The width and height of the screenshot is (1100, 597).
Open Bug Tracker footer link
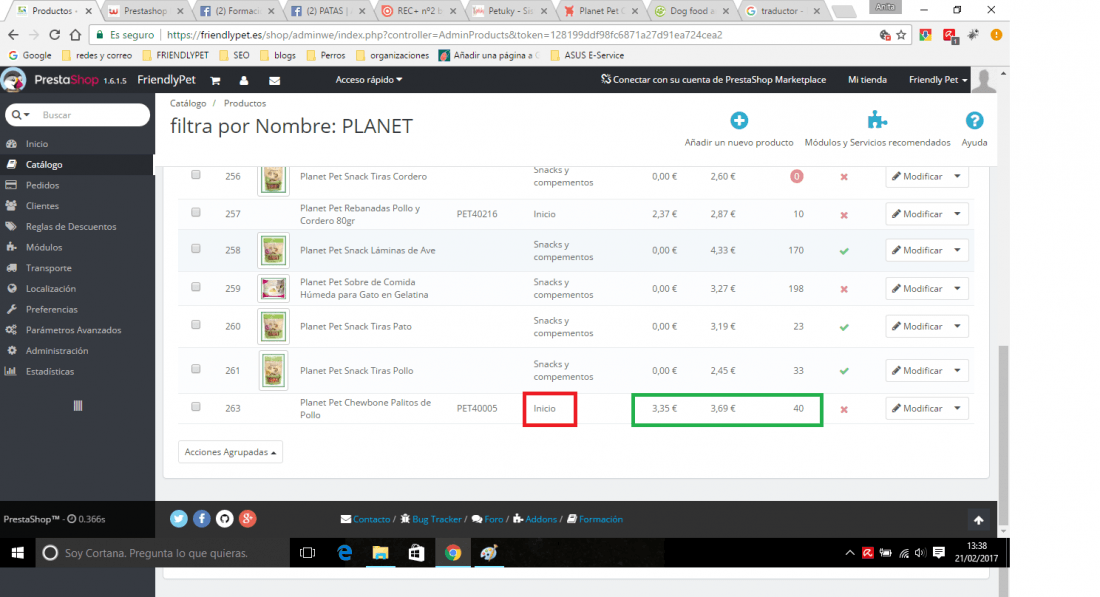pyautogui.click(x=436, y=519)
